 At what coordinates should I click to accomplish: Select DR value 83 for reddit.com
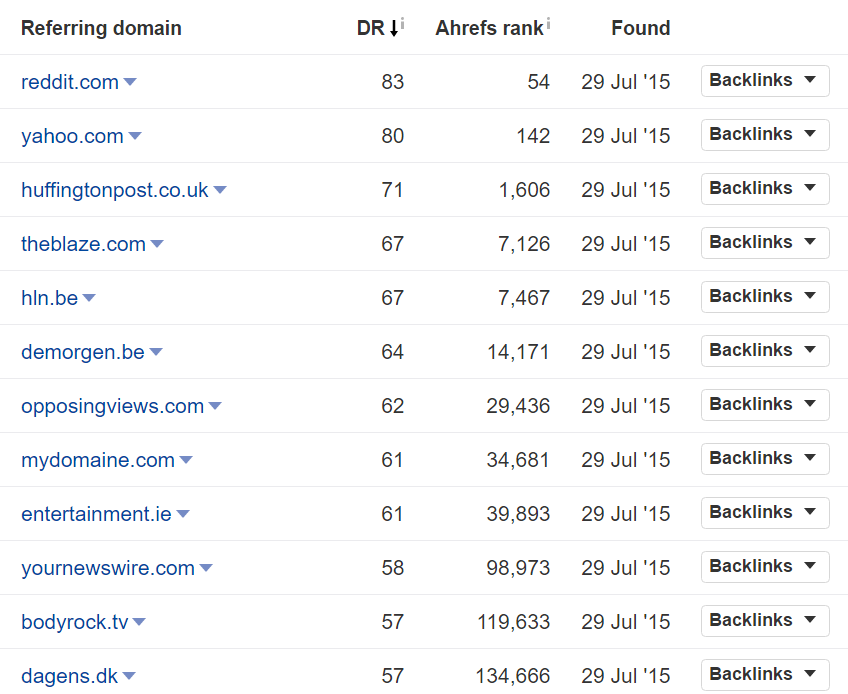tap(393, 82)
